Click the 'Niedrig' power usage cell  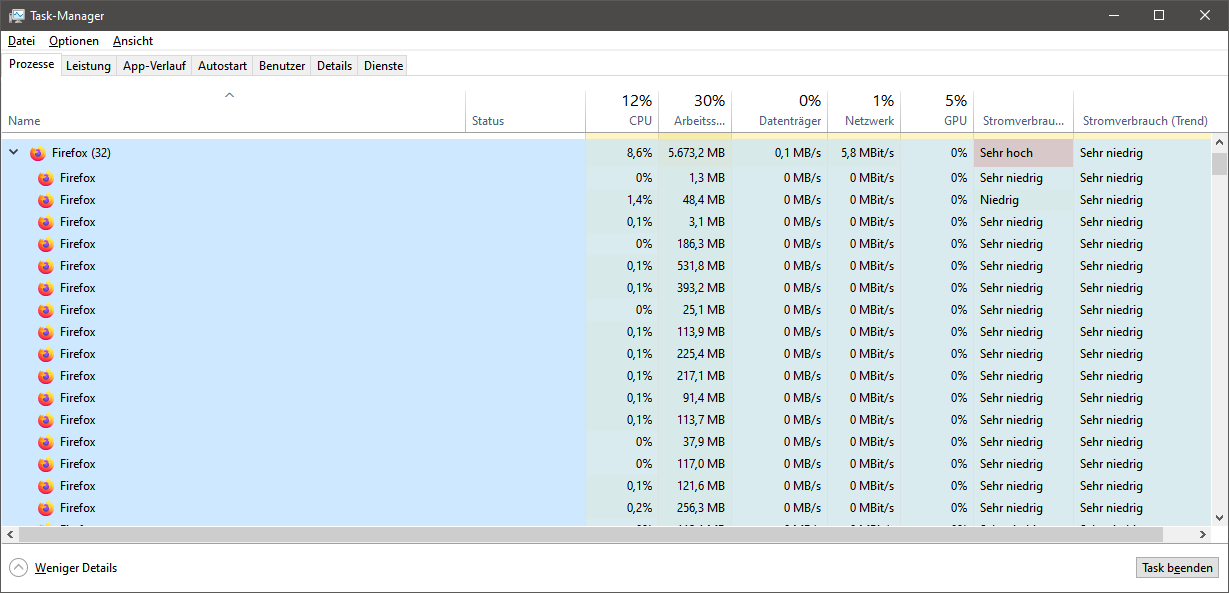point(1023,200)
